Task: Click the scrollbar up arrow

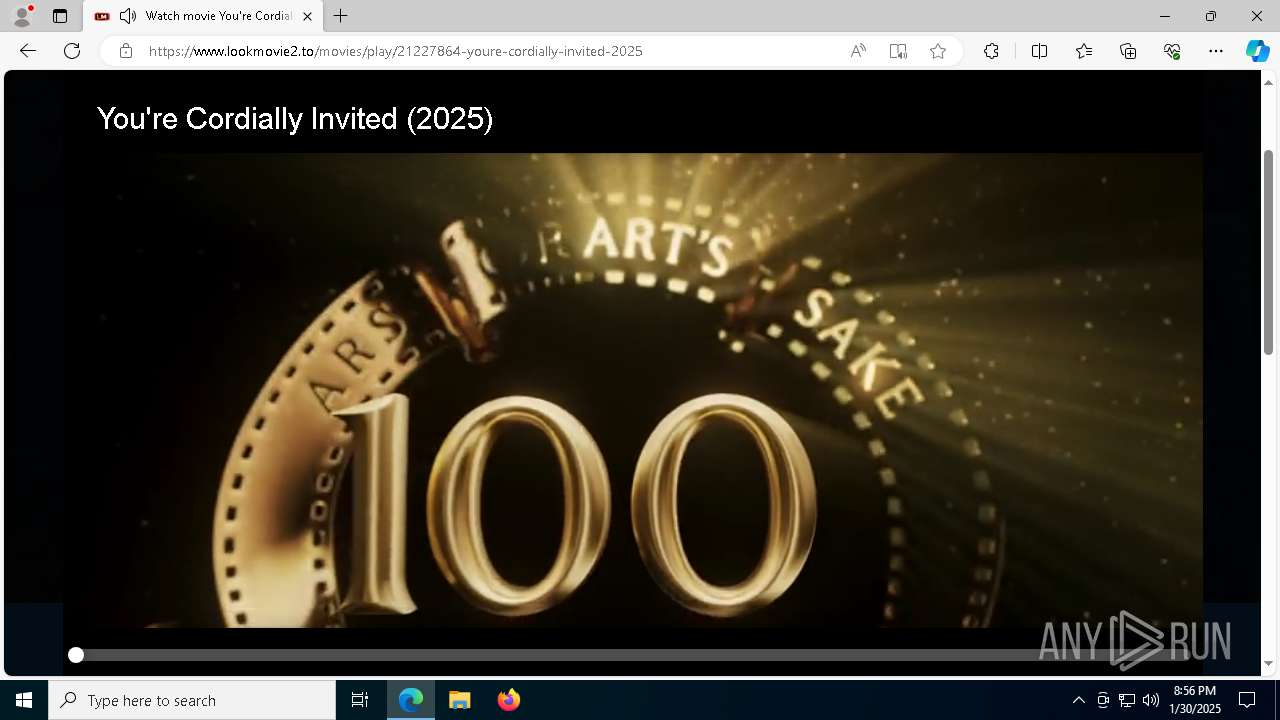Action: (x=1268, y=82)
